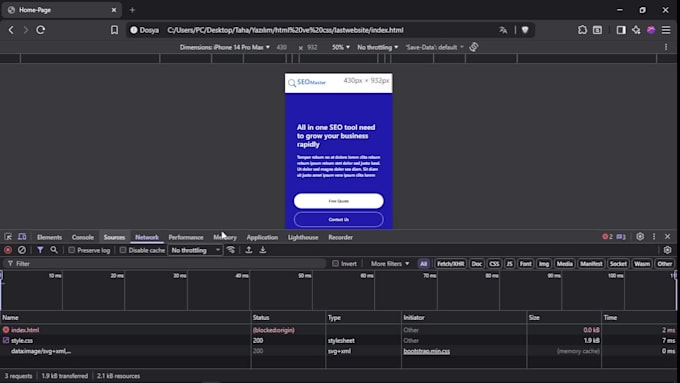
Task: Open DevTools settings gear icon
Action: (640, 237)
